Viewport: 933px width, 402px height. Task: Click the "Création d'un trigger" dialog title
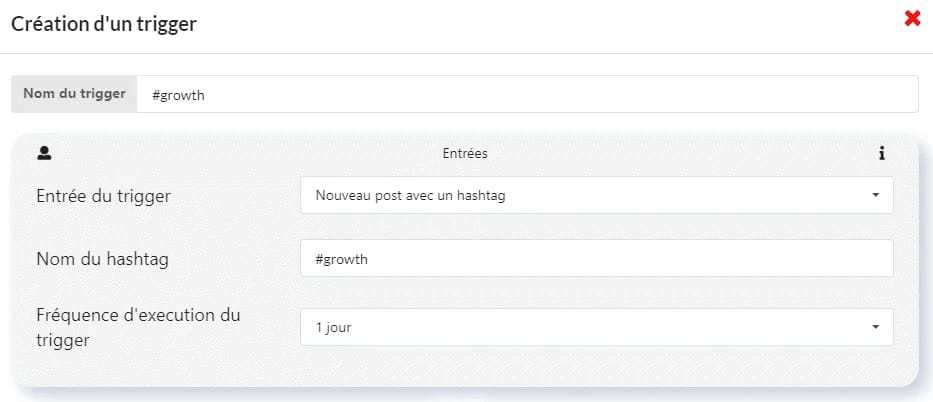click(104, 24)
